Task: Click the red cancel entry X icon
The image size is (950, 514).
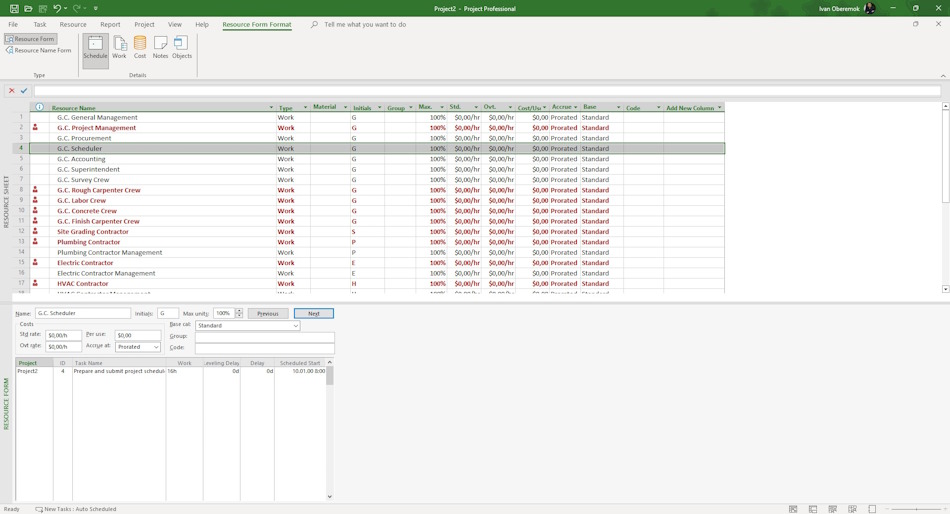Action: click(12, 90)
